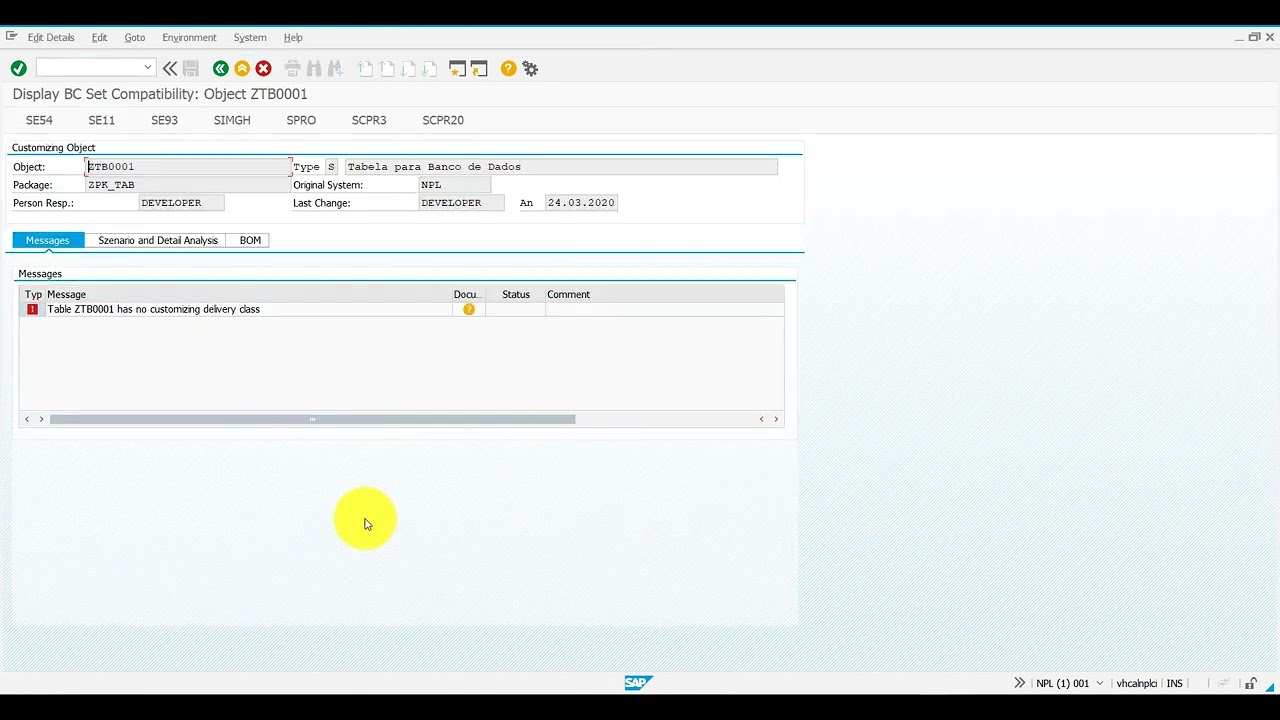Click the yellow Exit icon
This screenshot has width=1280, height=720.
click(x=242, y=68)
